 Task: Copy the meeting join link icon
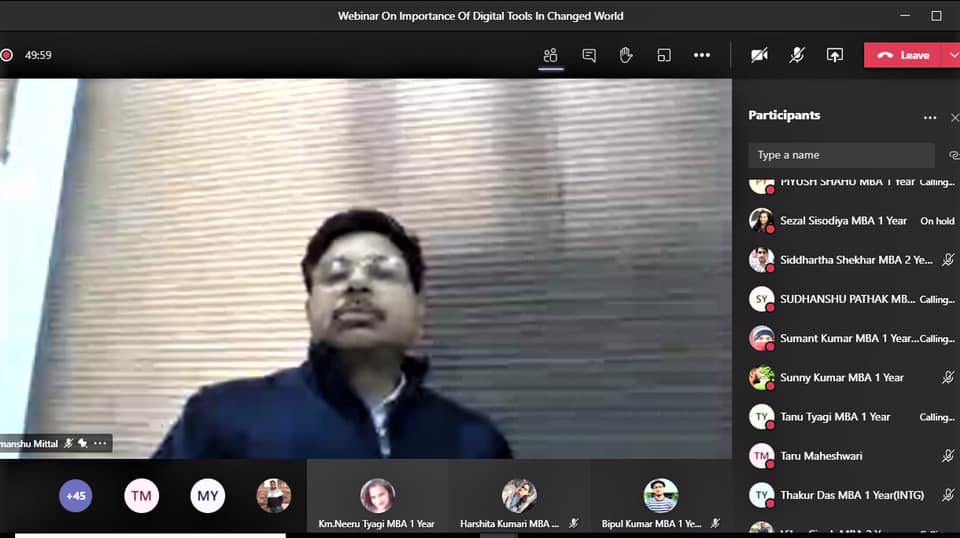pos(953,155)
